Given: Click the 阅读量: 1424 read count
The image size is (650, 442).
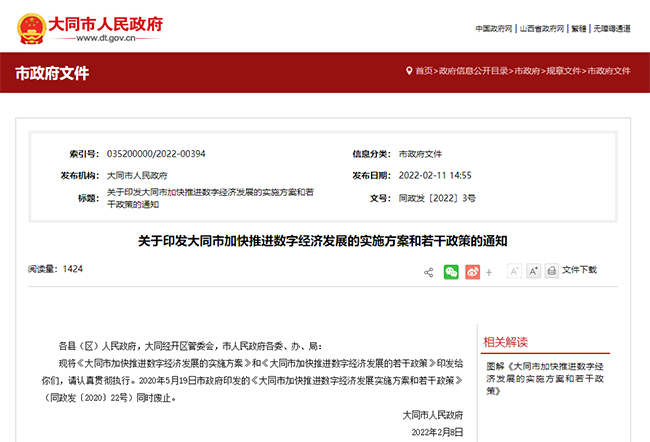Looking at the screenshot, I should 56,269.
